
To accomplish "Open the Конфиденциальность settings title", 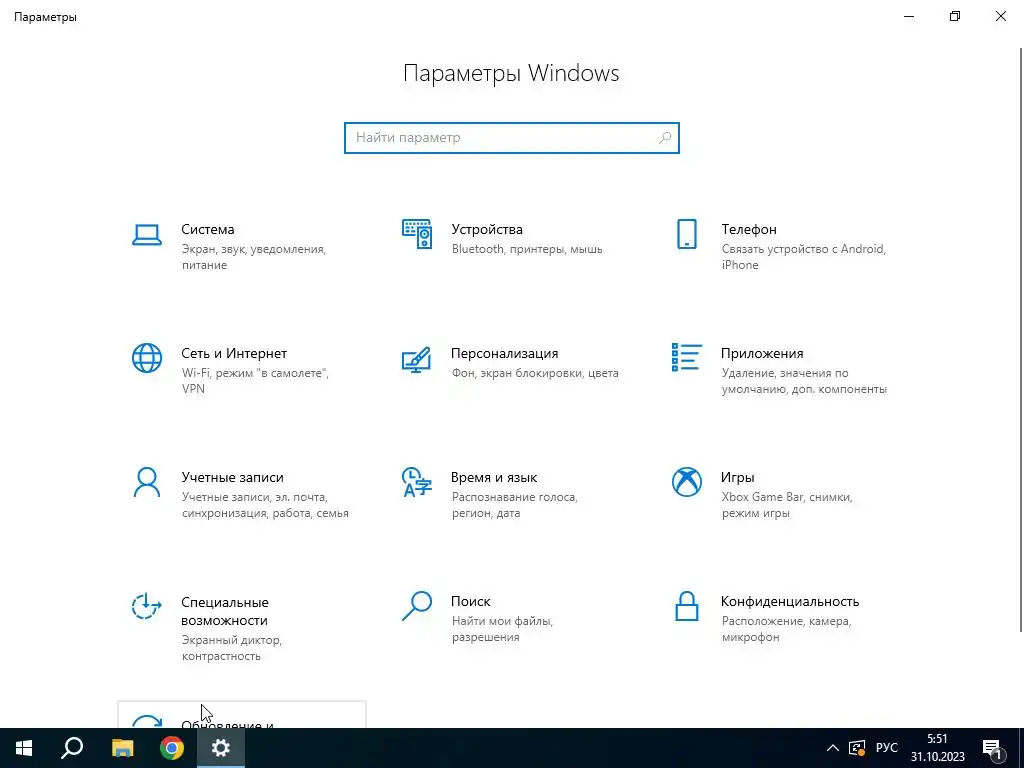I will [x=790, y=601].
